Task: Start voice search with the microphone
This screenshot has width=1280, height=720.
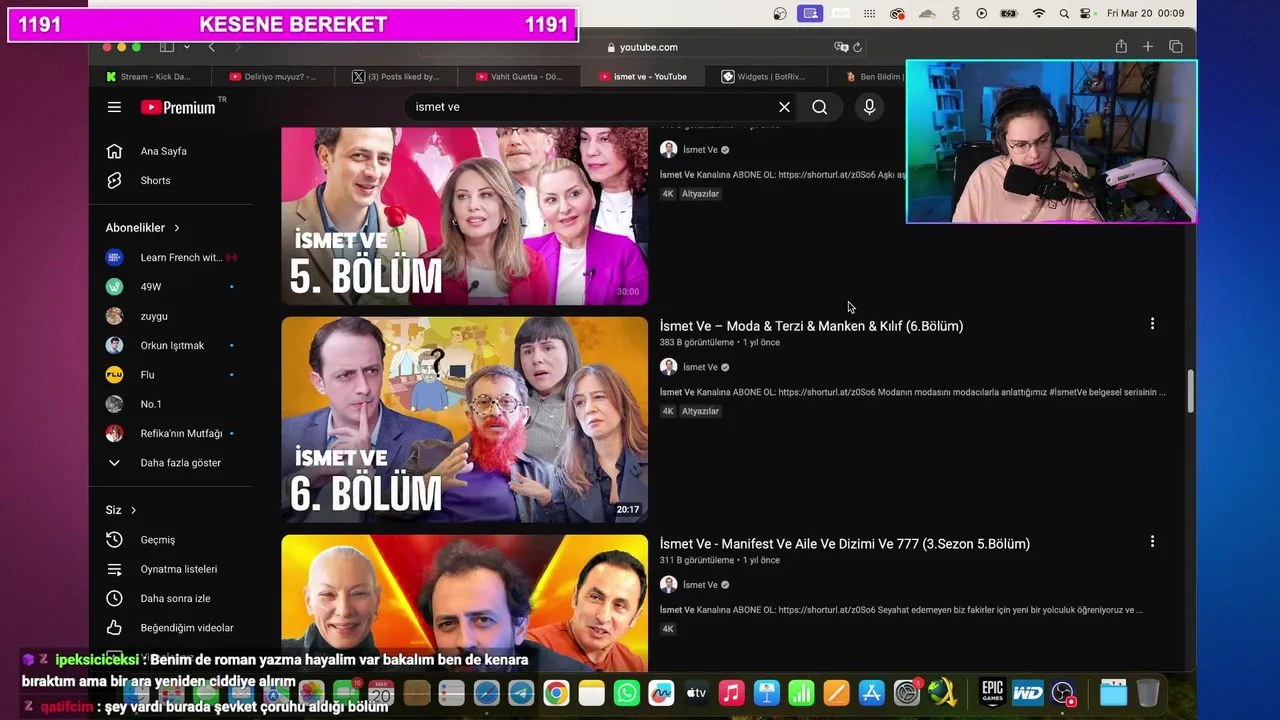Action: [x=869, y=107]
